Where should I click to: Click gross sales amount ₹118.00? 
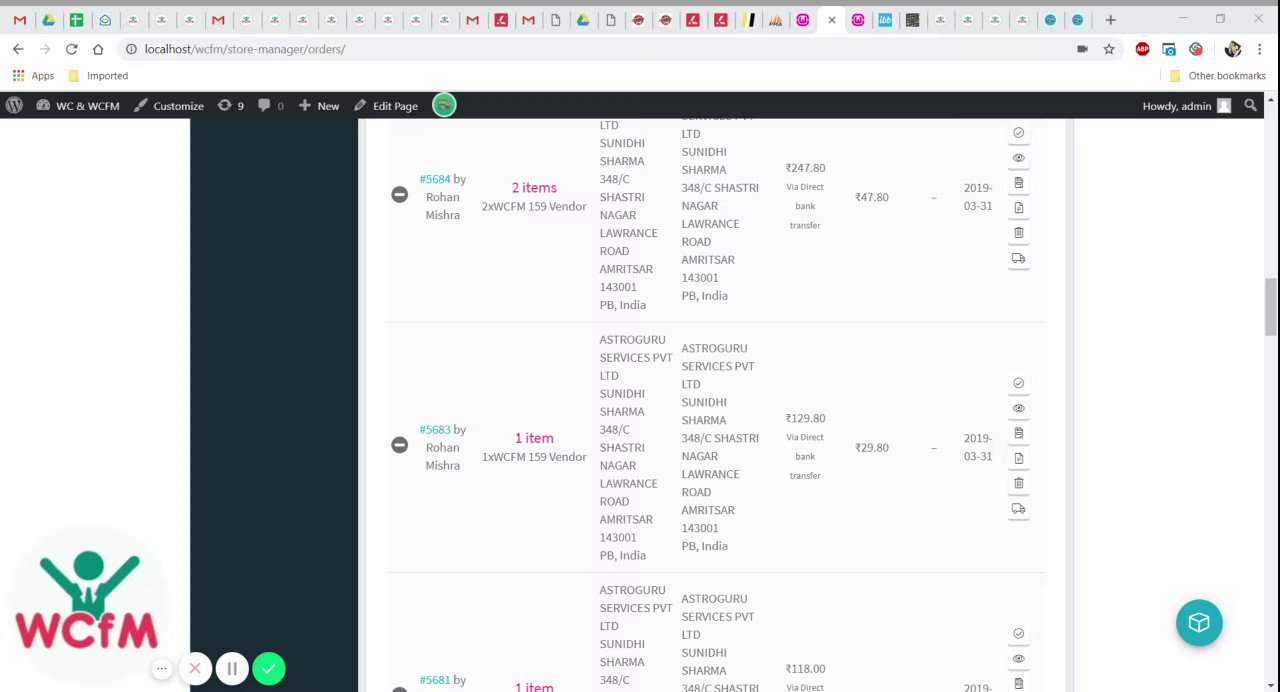point(805,668)
